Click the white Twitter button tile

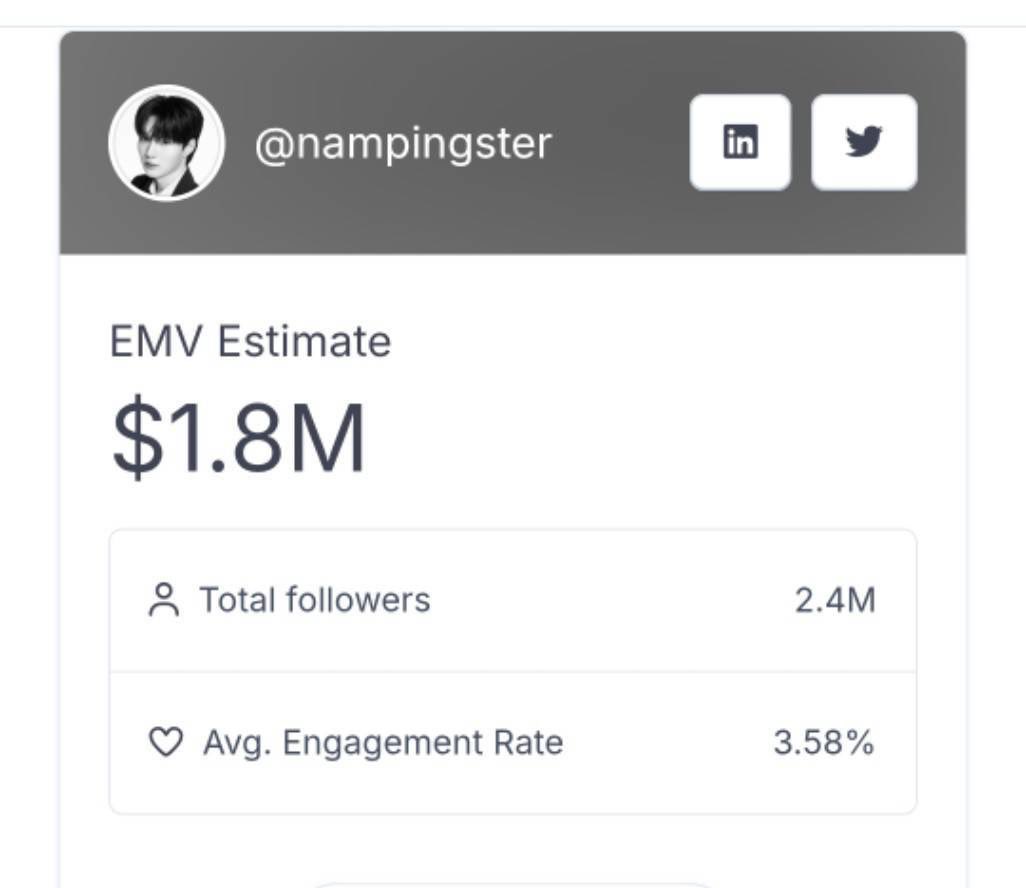pos(864,142)
